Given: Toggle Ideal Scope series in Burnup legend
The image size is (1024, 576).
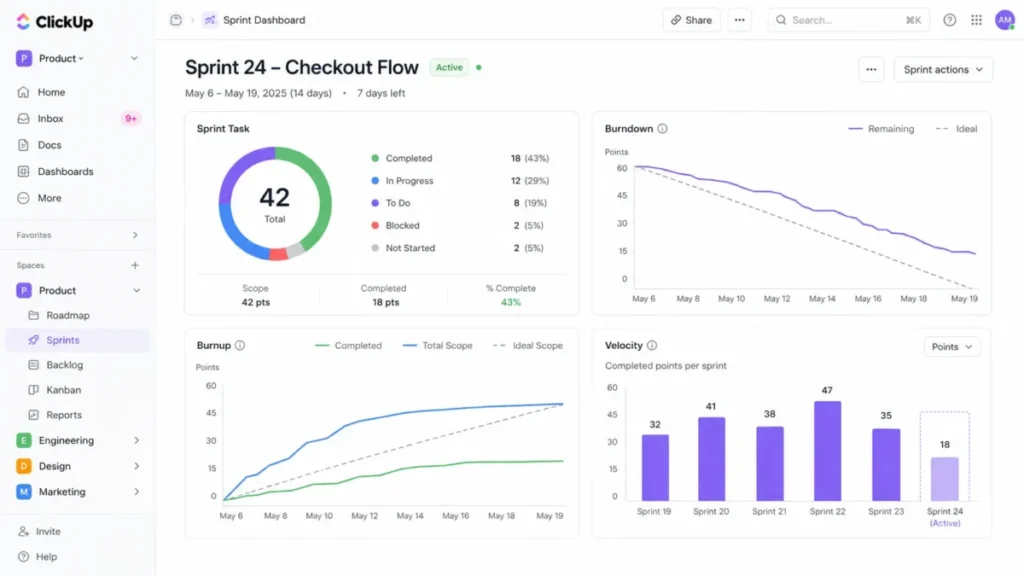Looking at the screenshot, I should point(528,345).
